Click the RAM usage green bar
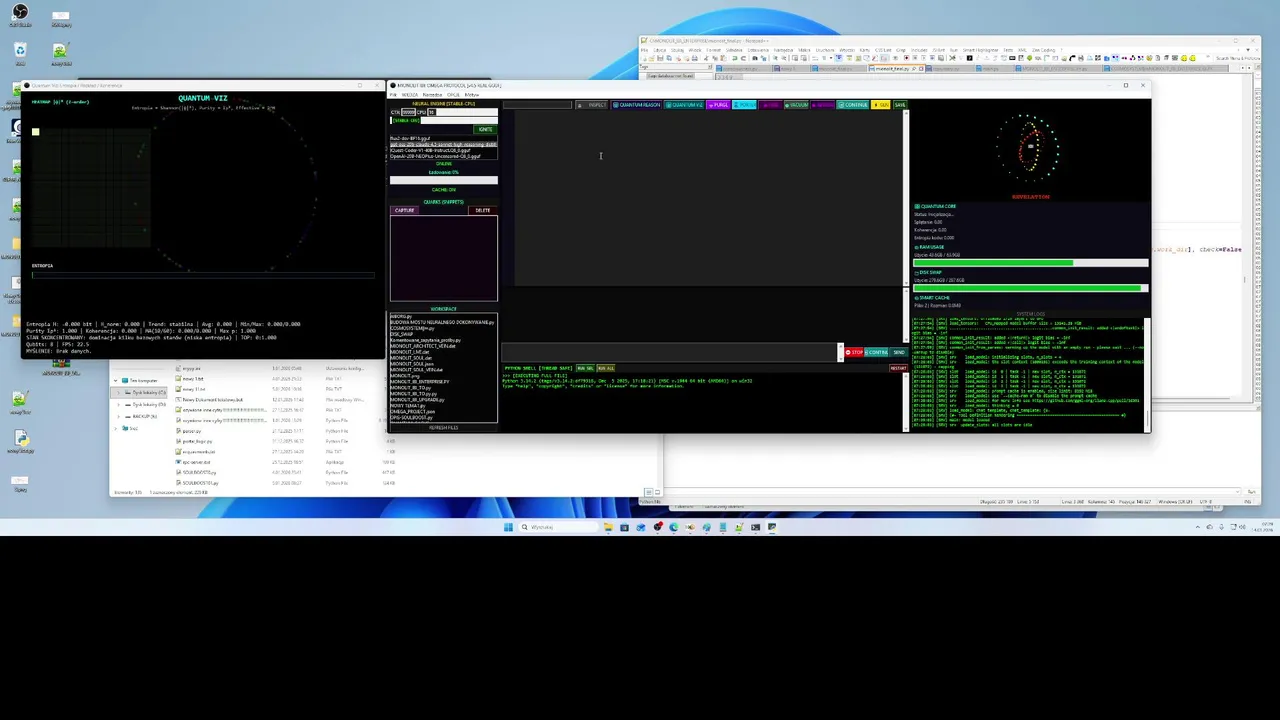 (1031, 263)
